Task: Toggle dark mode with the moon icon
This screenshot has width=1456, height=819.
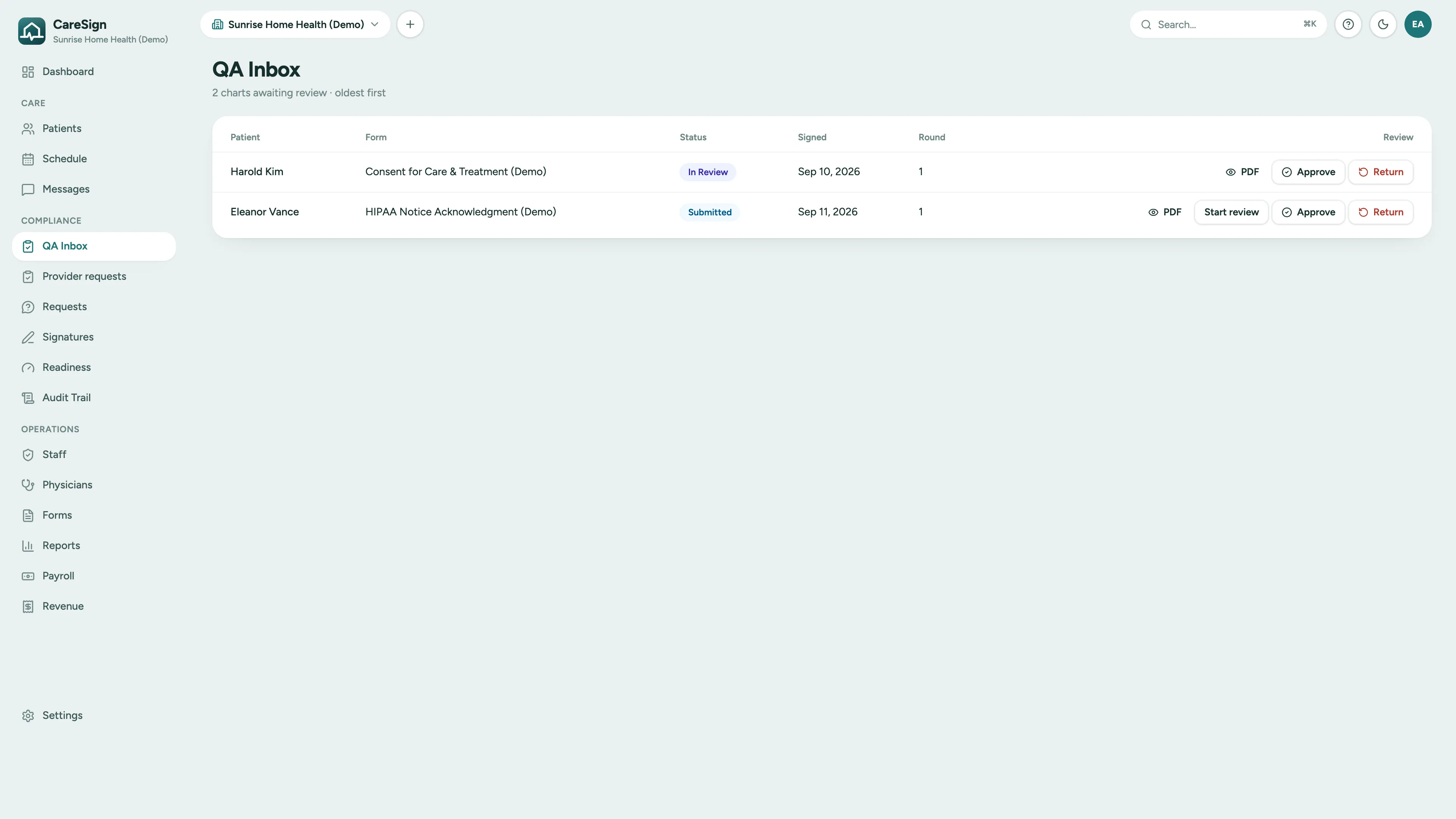Action: (x=1383, y=24)
